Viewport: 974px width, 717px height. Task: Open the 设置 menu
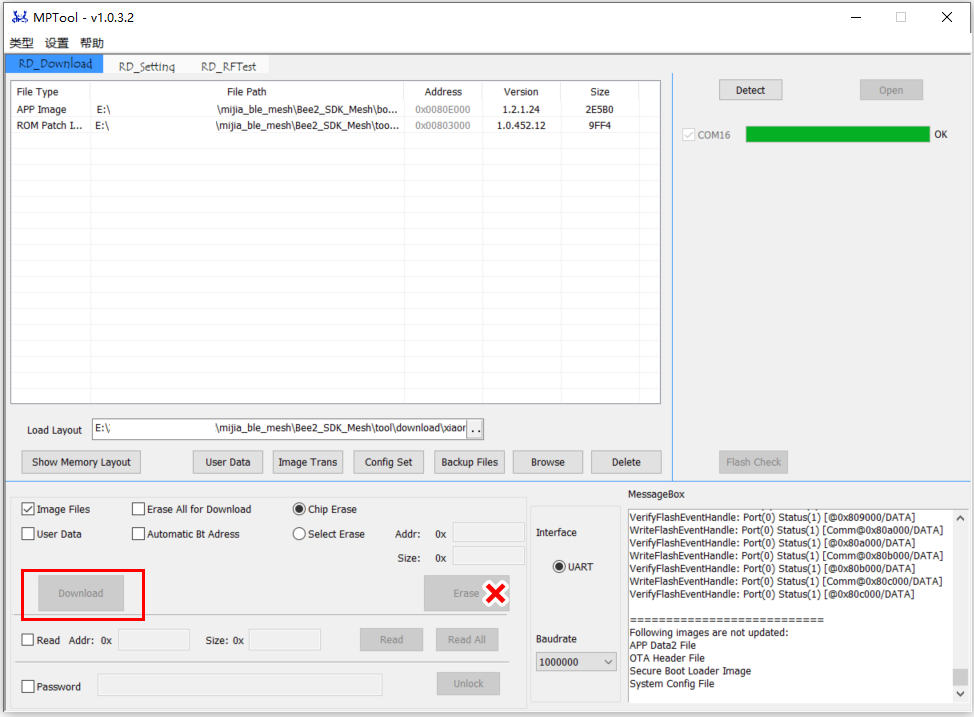[57, 43]
